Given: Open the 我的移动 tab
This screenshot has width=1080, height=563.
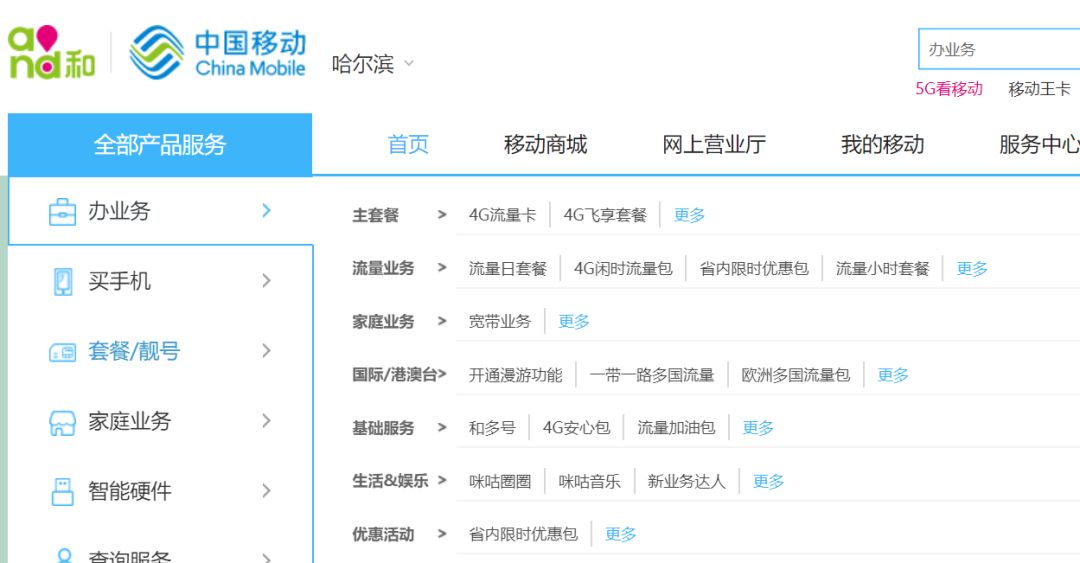Looking at the screenshot, I should 882,145.
